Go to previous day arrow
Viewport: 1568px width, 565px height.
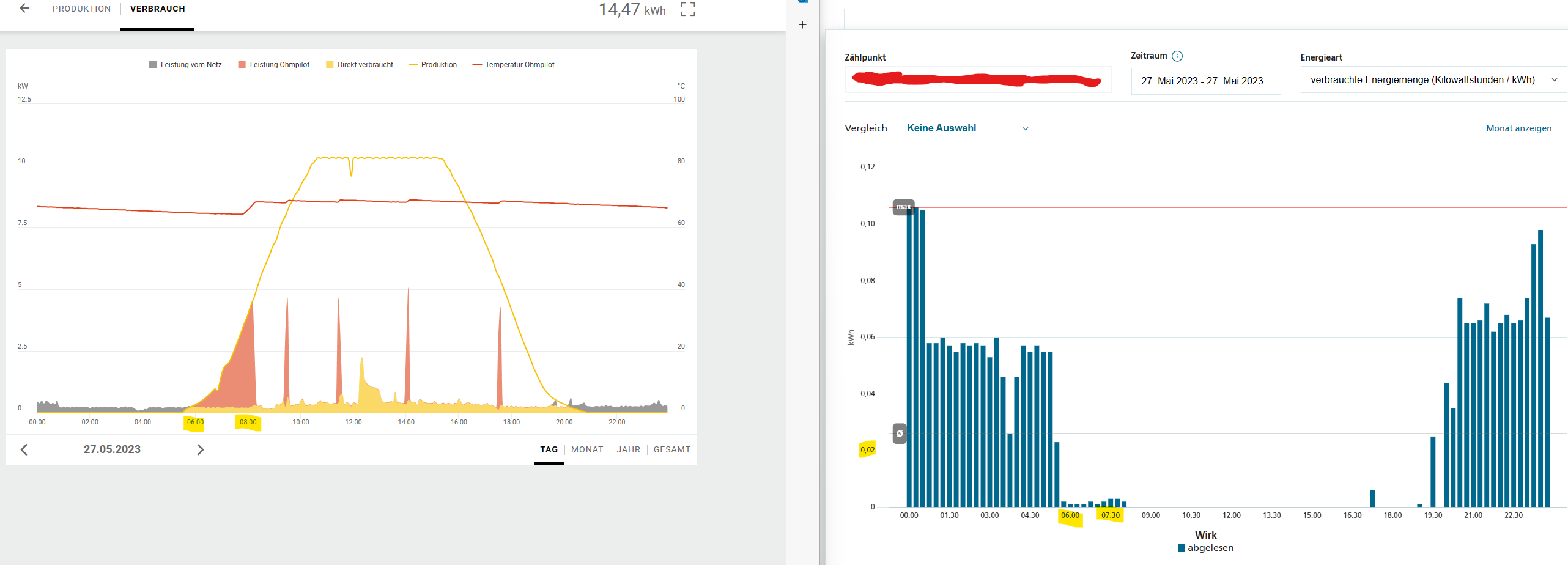(24, 450)
